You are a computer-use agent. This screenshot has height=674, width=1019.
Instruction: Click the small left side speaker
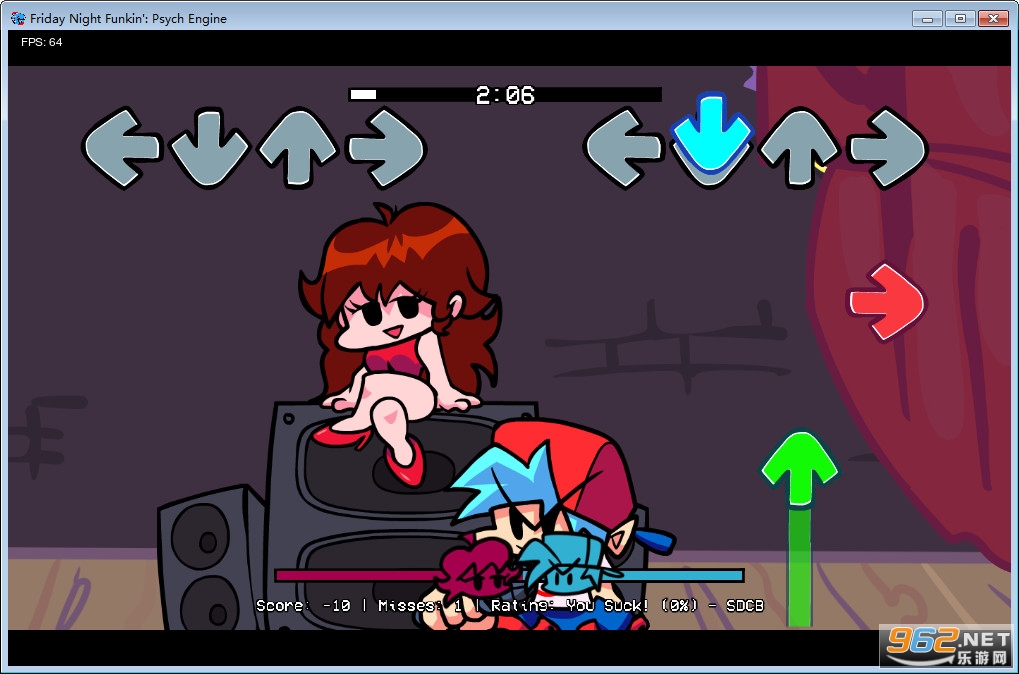[x=209, y=559]
